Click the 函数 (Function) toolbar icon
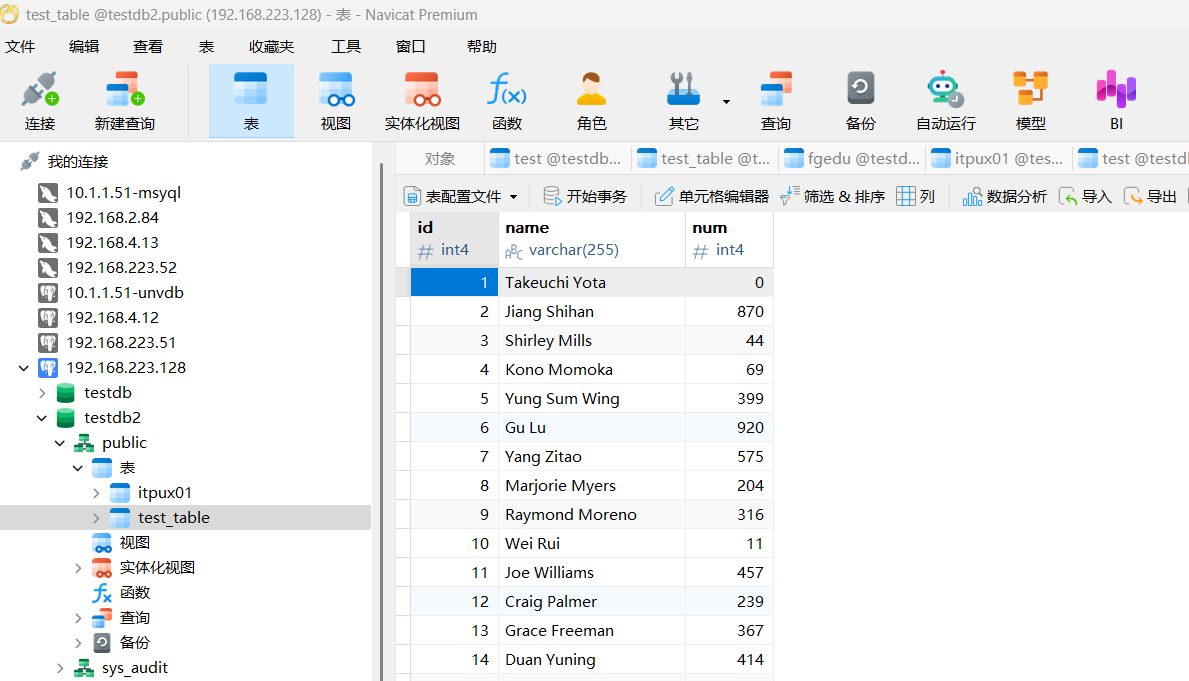 point(507,100)
